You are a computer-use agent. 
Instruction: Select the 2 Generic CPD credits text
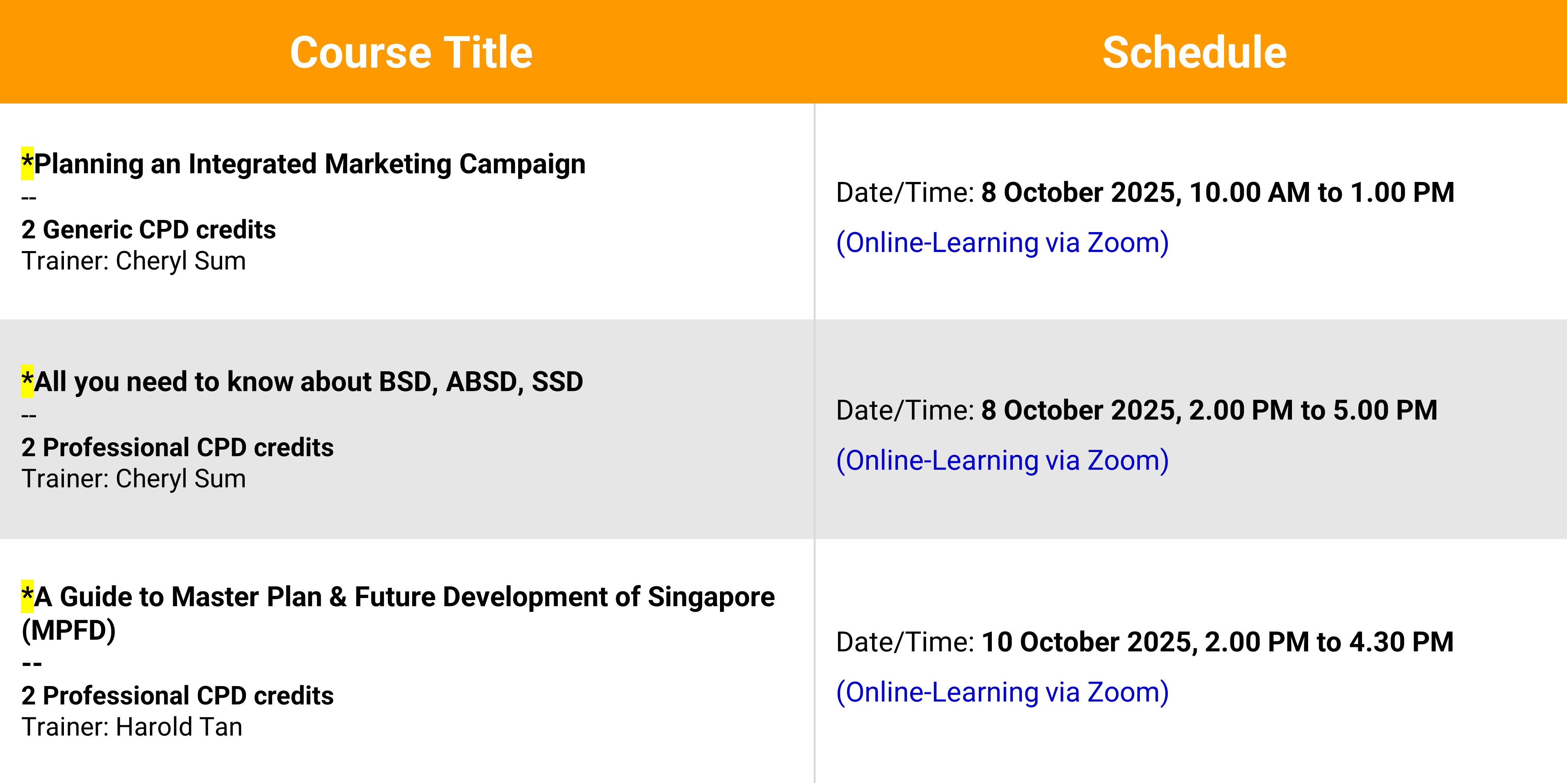tap(148, 230)
